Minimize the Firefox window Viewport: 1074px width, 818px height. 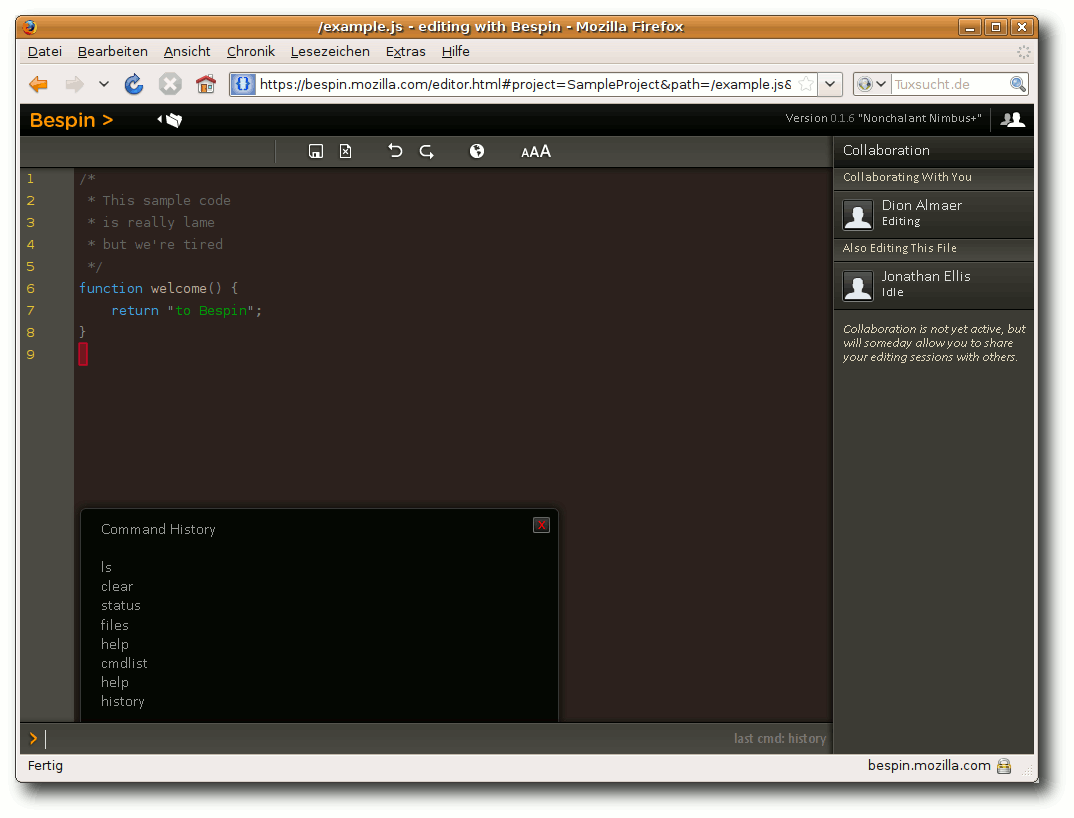tap(969, 27)
